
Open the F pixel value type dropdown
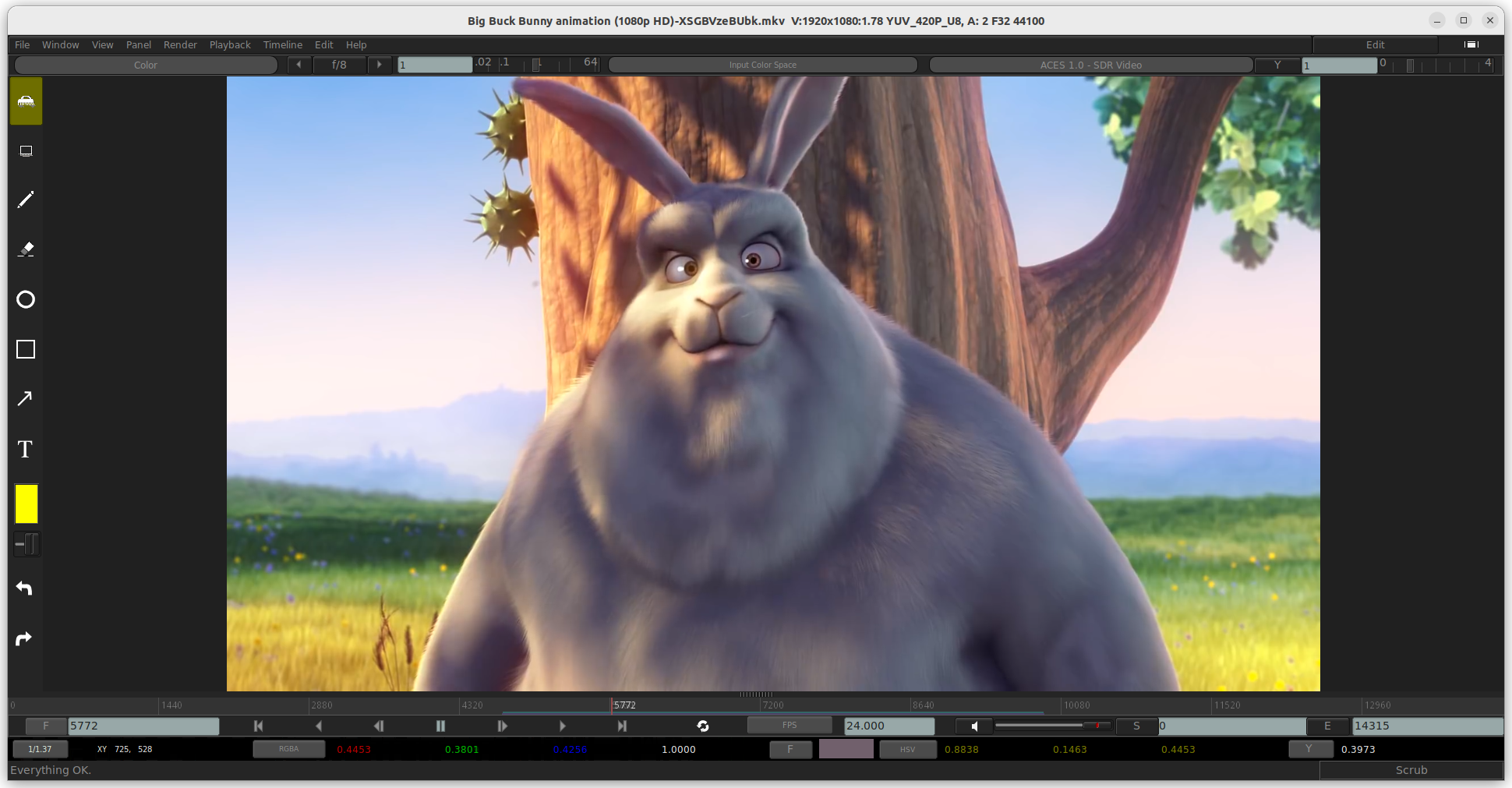[x=790, y=749]
